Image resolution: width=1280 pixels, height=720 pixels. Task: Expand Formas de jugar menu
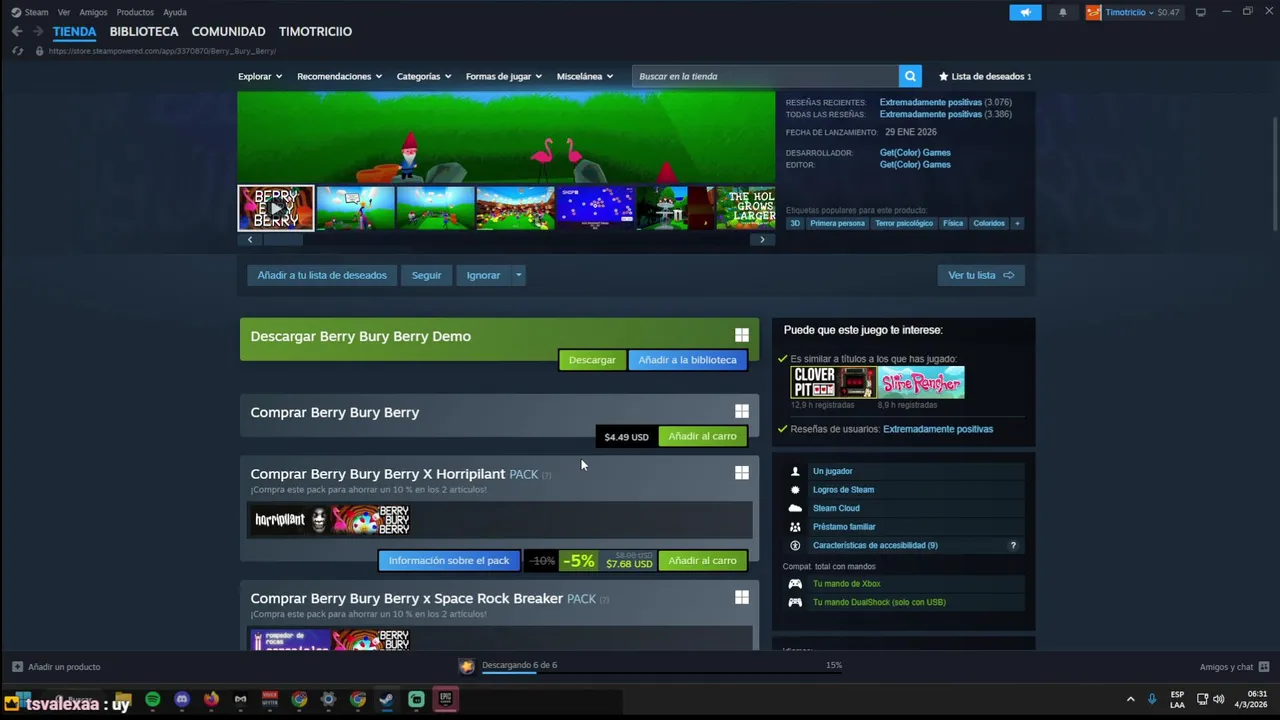(504, 76)
